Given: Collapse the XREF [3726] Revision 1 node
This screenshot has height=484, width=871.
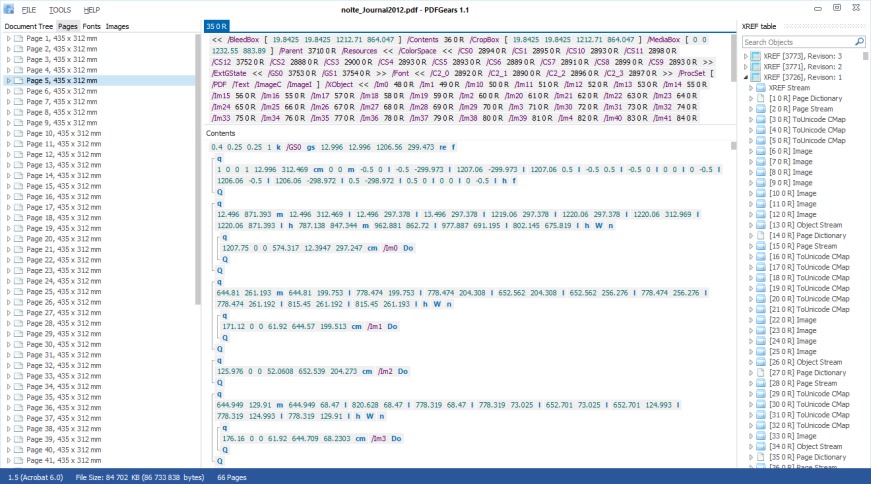Looking at the screenshot, I should point(746,77).
